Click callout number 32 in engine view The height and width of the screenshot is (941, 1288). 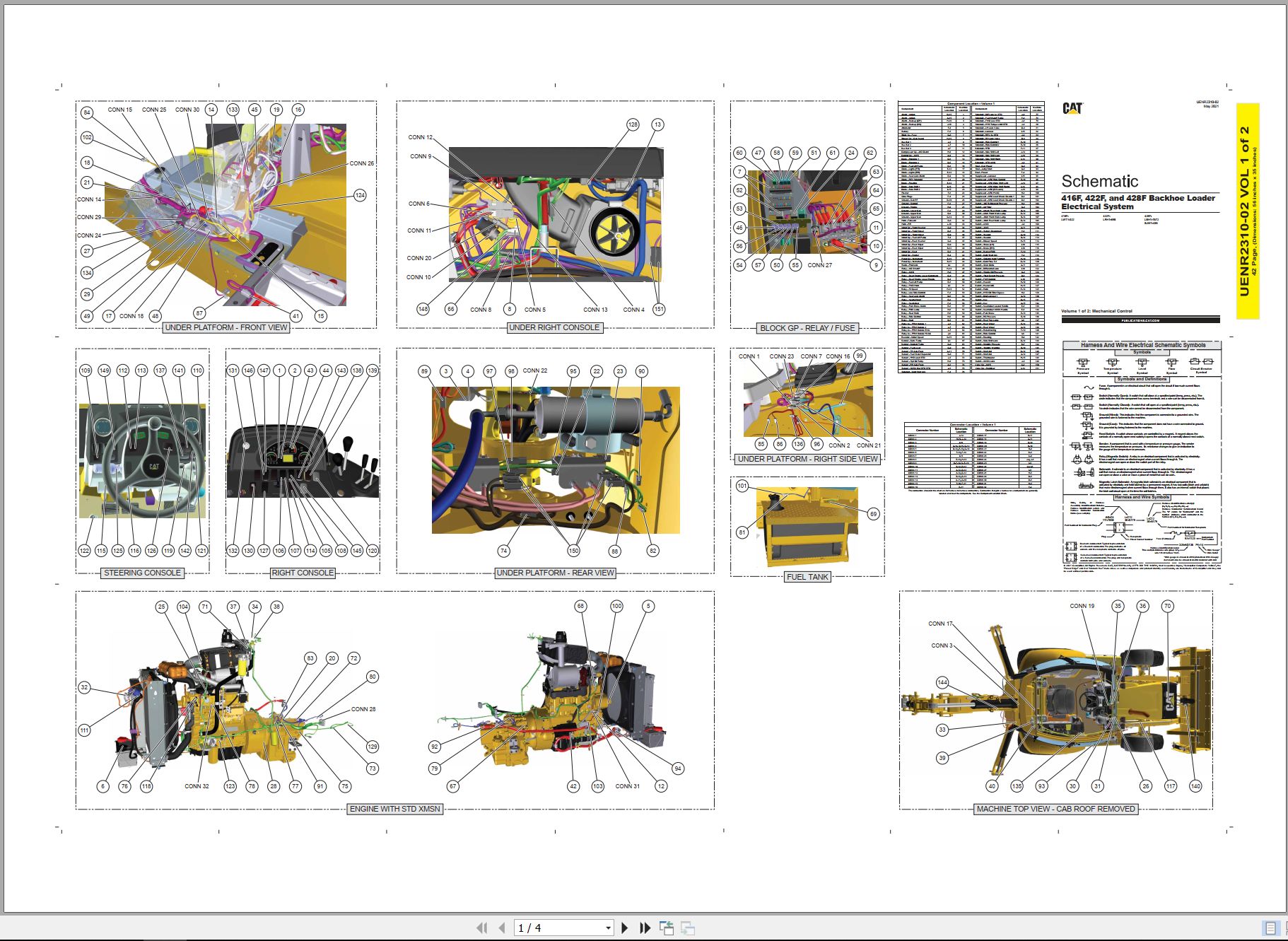click(84, 687)
